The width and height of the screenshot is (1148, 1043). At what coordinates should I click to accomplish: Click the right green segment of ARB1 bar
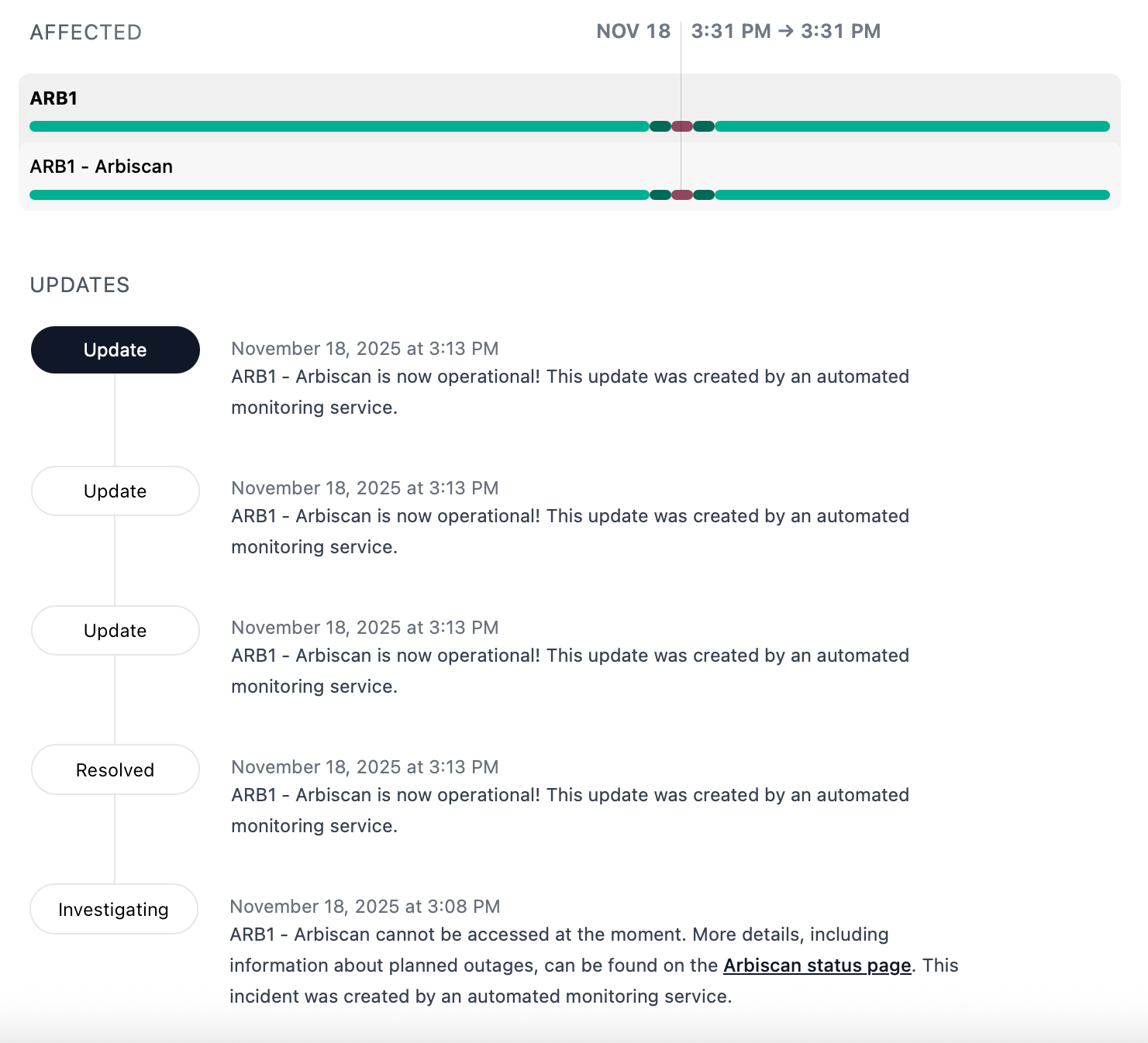pyautogui.click(x=912, y=126)
